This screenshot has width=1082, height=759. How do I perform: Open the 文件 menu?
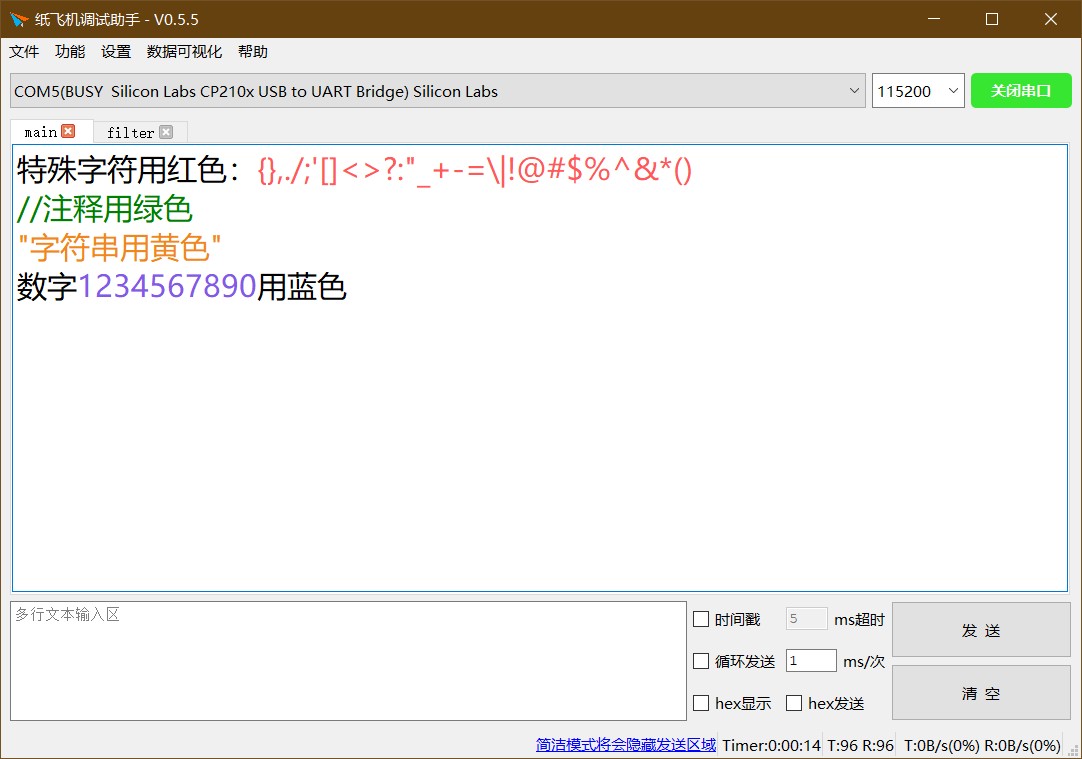coord(24,52)
